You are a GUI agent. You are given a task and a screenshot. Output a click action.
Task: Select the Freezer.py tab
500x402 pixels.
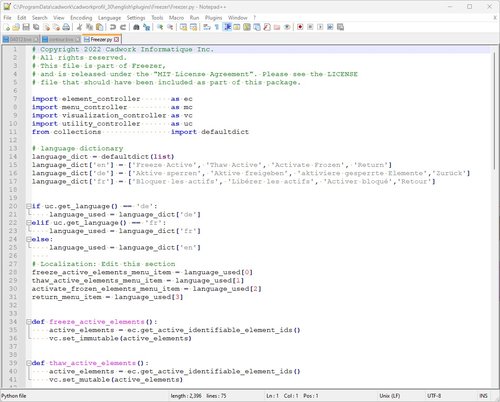tap(101, 39)
